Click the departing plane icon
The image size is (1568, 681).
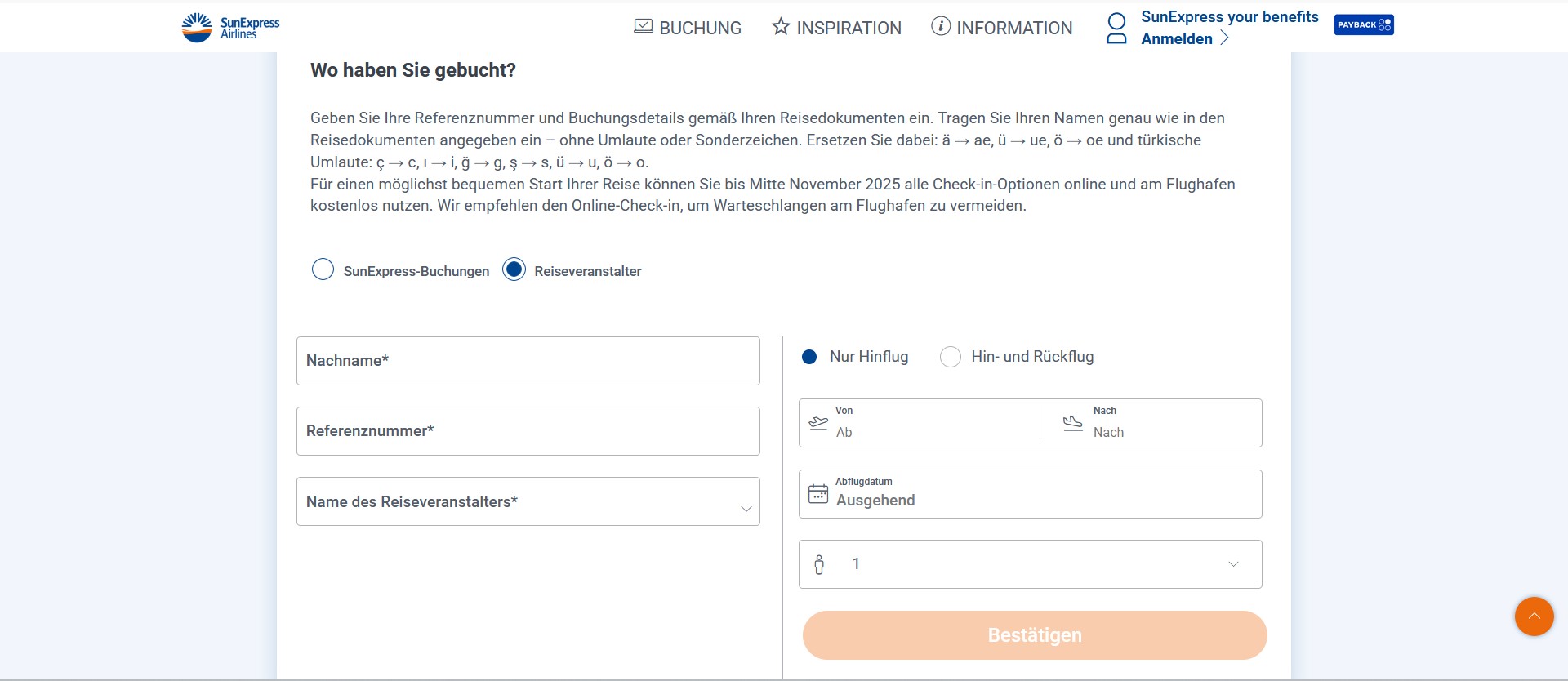(x=818, y=423)
